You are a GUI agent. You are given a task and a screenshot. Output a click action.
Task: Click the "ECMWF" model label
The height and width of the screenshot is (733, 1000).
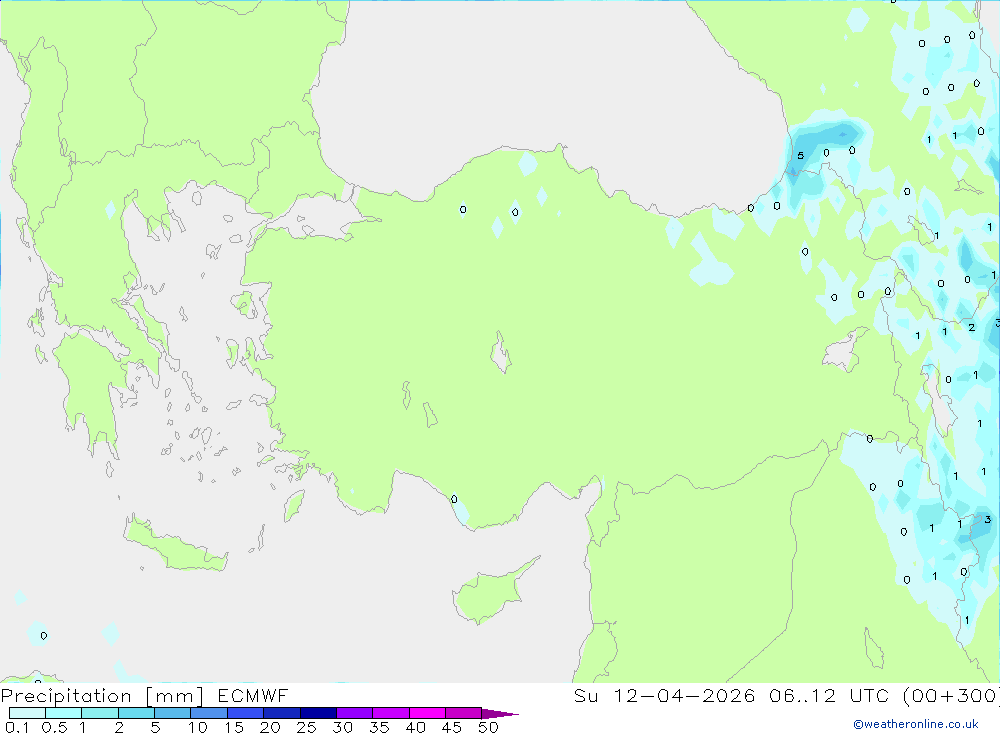pyautogui.click(x=253, y=695)
